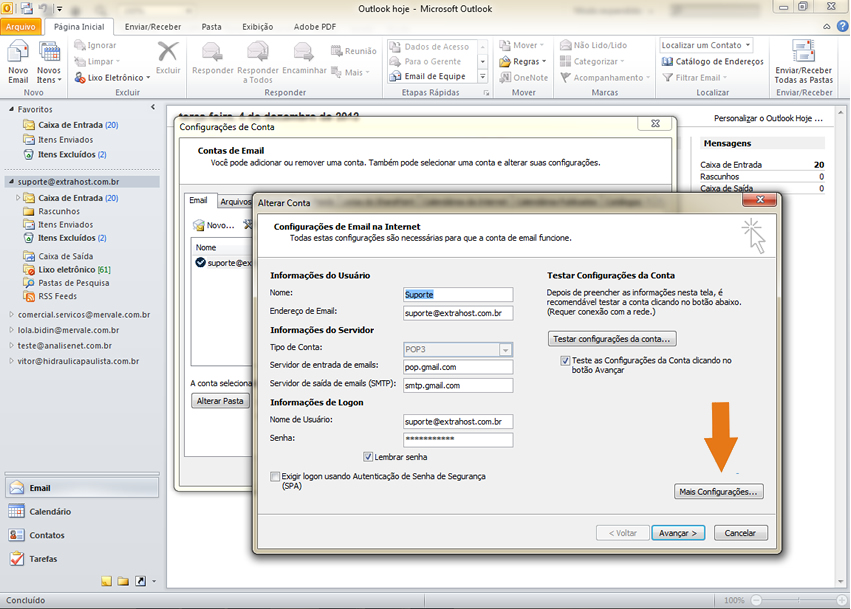Open Catálogo de Endereços address book

713,61
